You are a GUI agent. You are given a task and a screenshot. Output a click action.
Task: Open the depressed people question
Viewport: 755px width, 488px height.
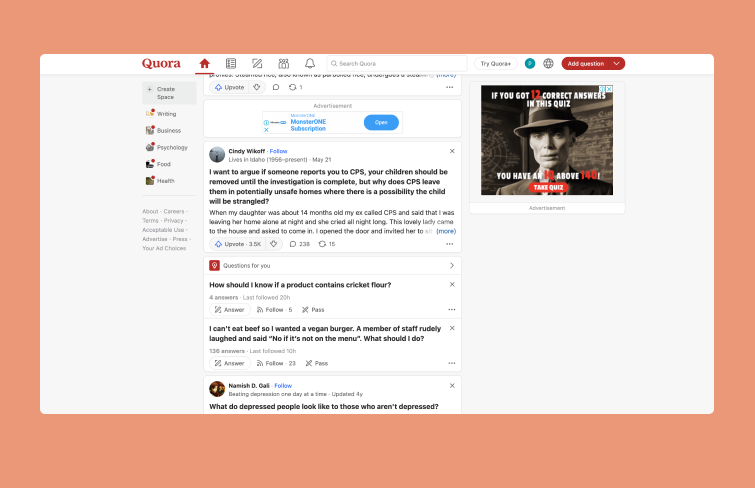324,407
